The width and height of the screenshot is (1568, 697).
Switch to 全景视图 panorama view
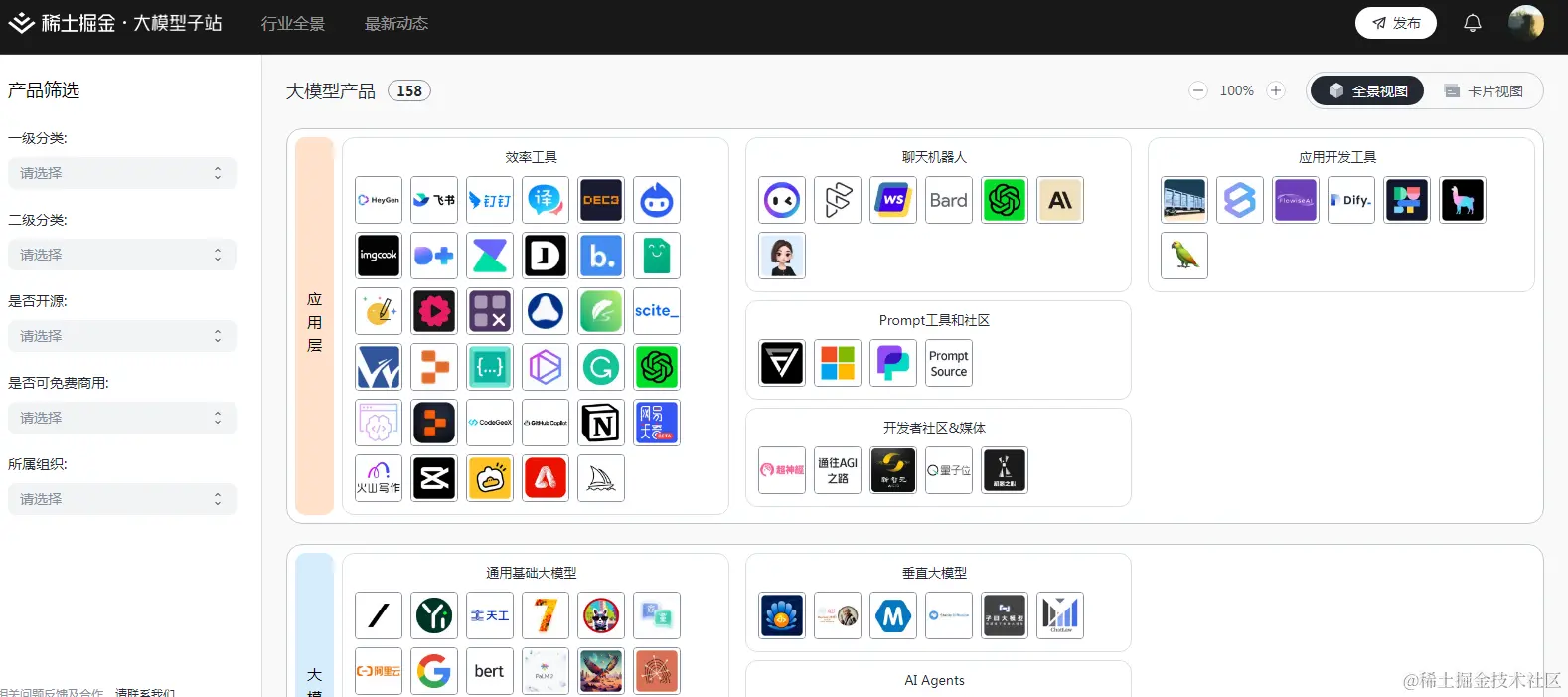coord(1367,90)
